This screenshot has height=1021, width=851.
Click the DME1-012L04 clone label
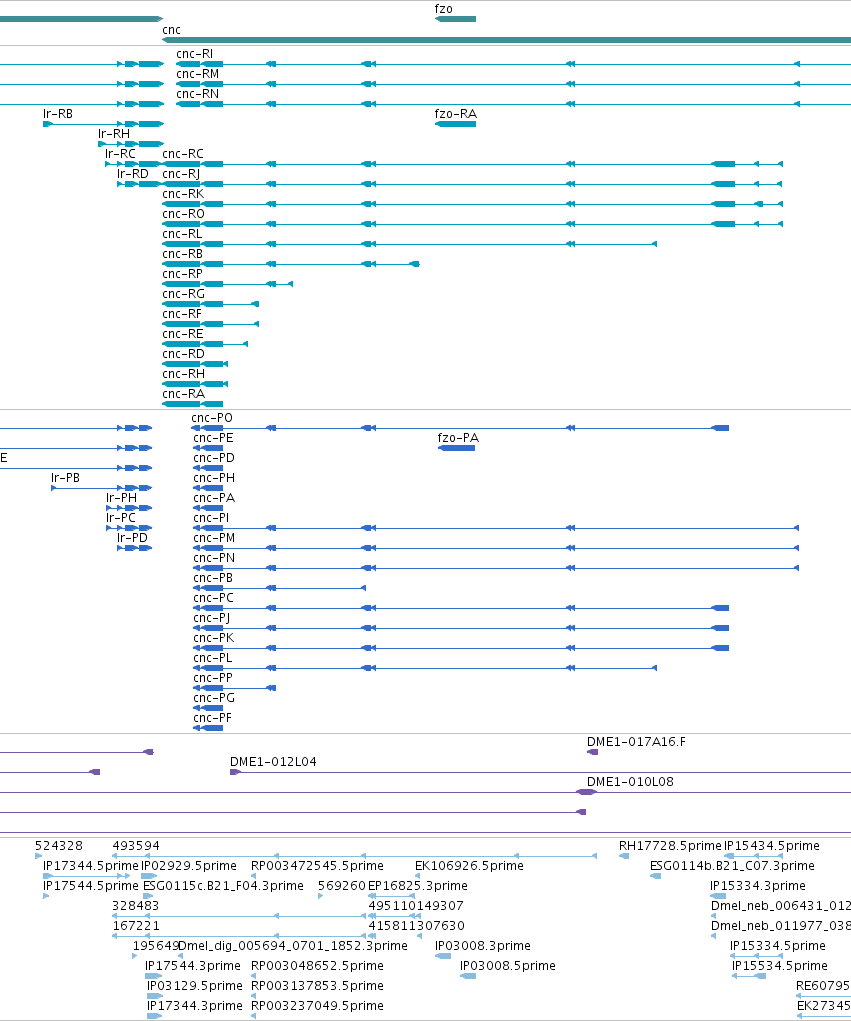[x=273, y=762]
